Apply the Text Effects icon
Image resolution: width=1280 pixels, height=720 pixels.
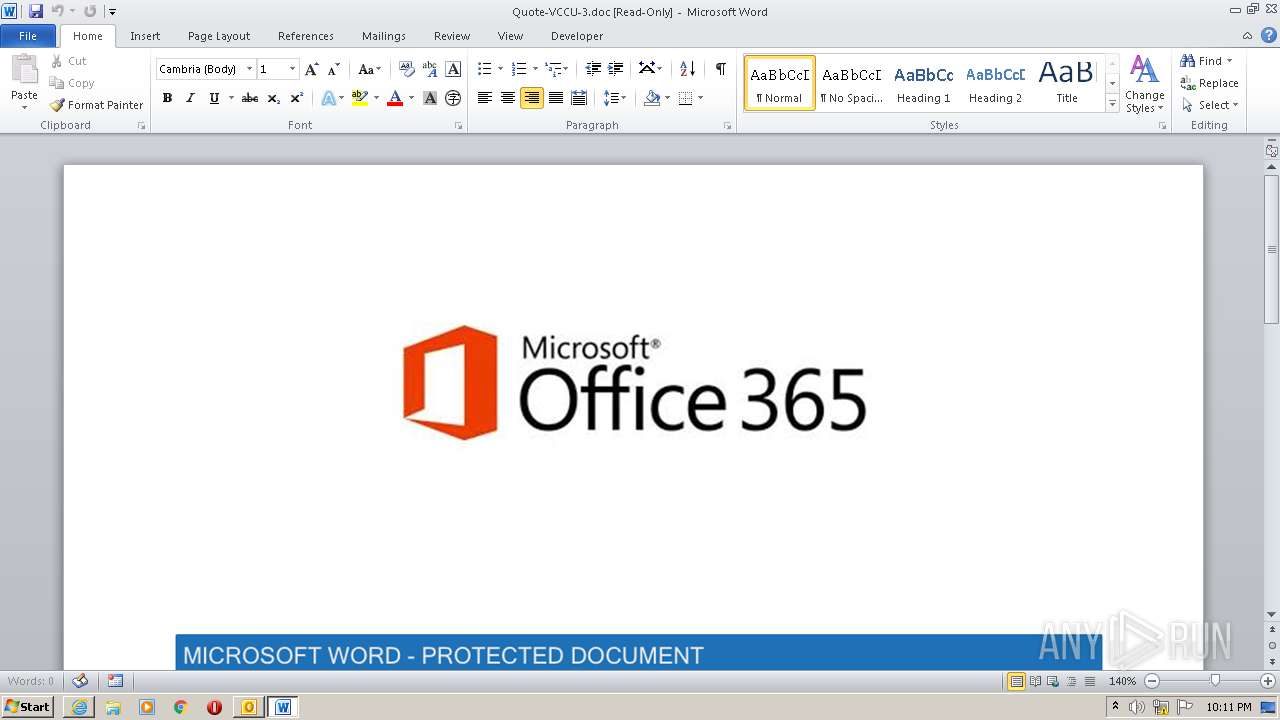pyautogui.click(x=328, y=98)
